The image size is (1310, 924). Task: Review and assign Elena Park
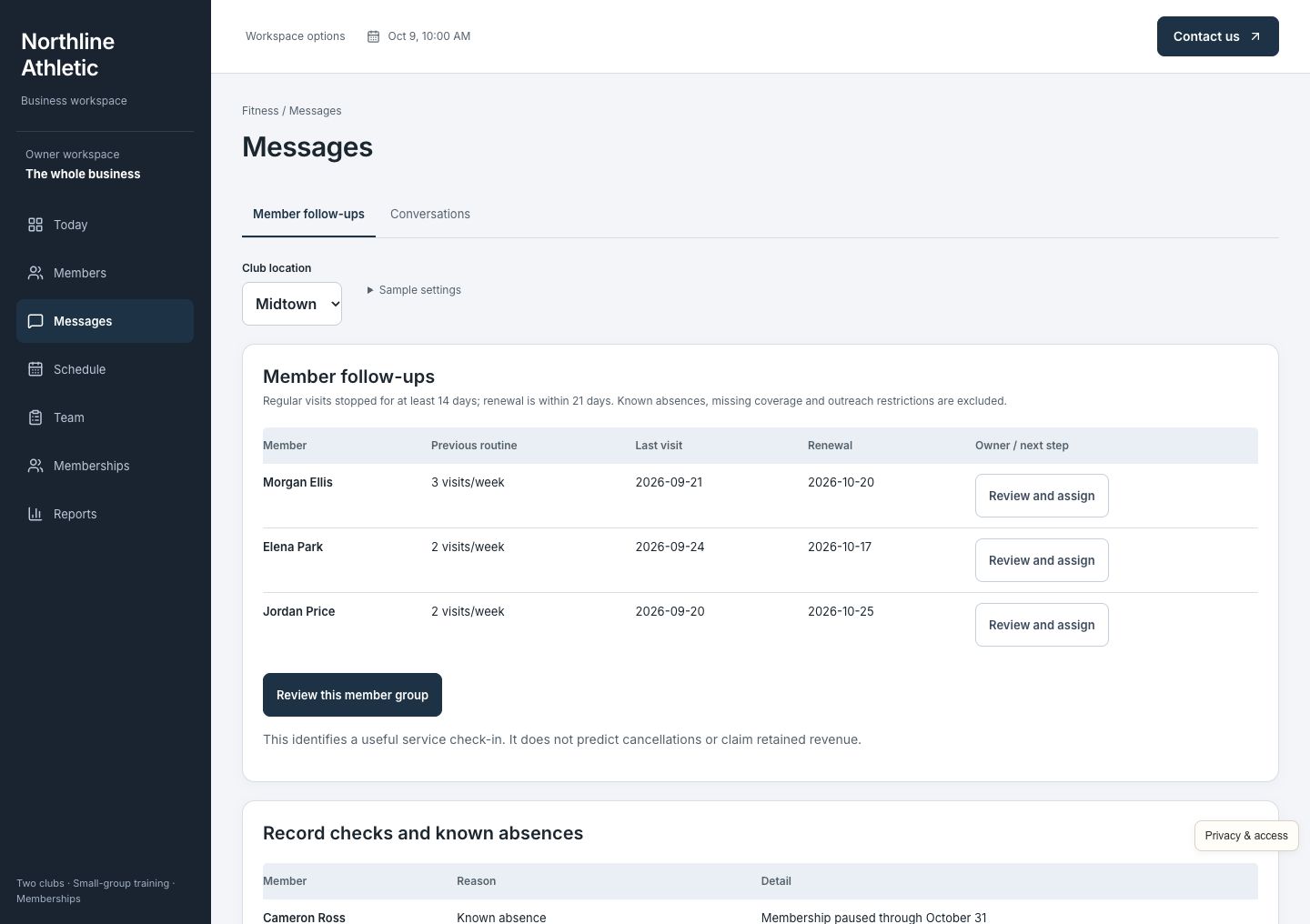click(x=1042, y=560)
